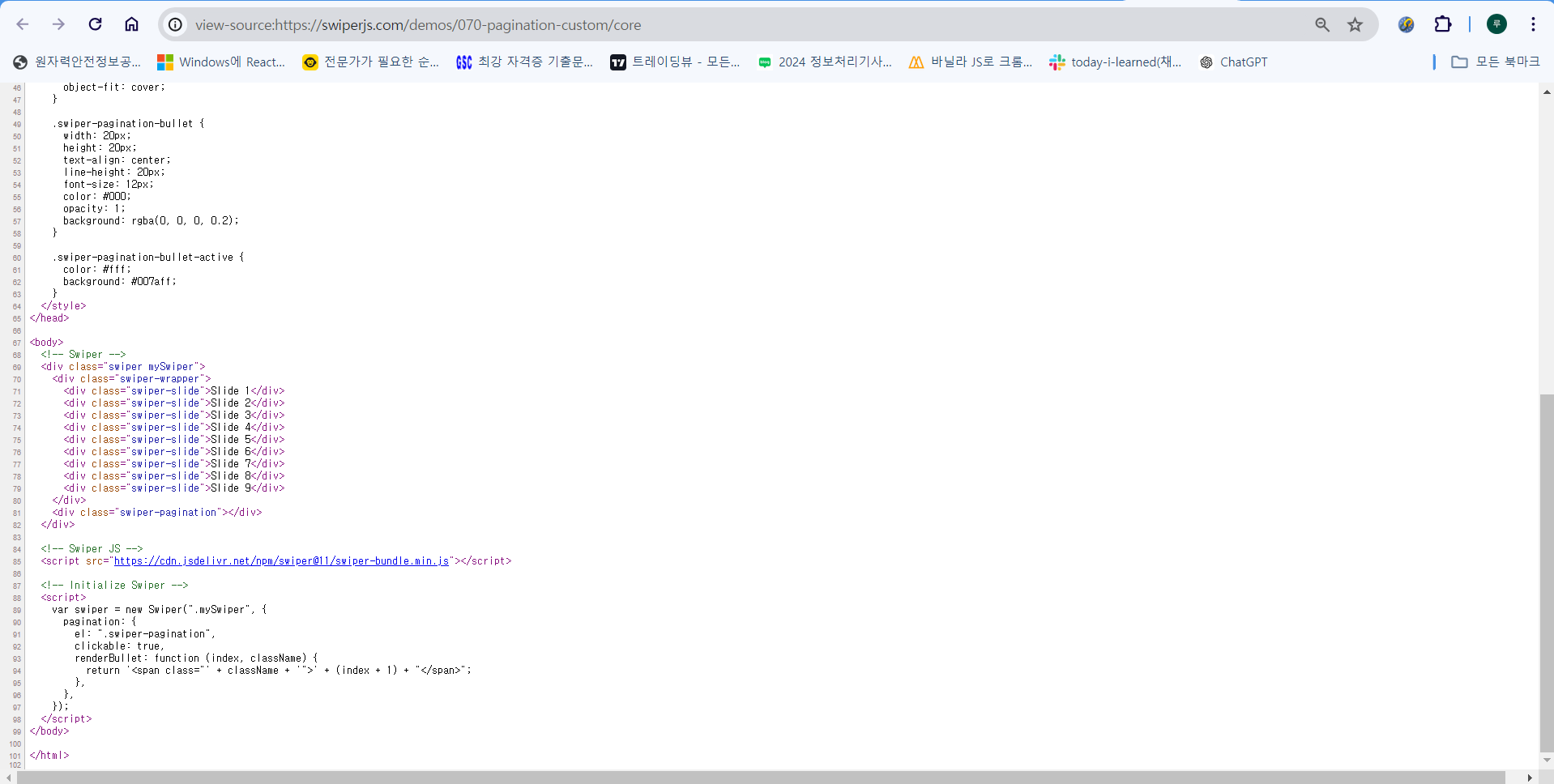The width and height of the screenshot is (1554, 784).
Task: Open the 트레이딩뷰 bookmark
Action: 675,62
